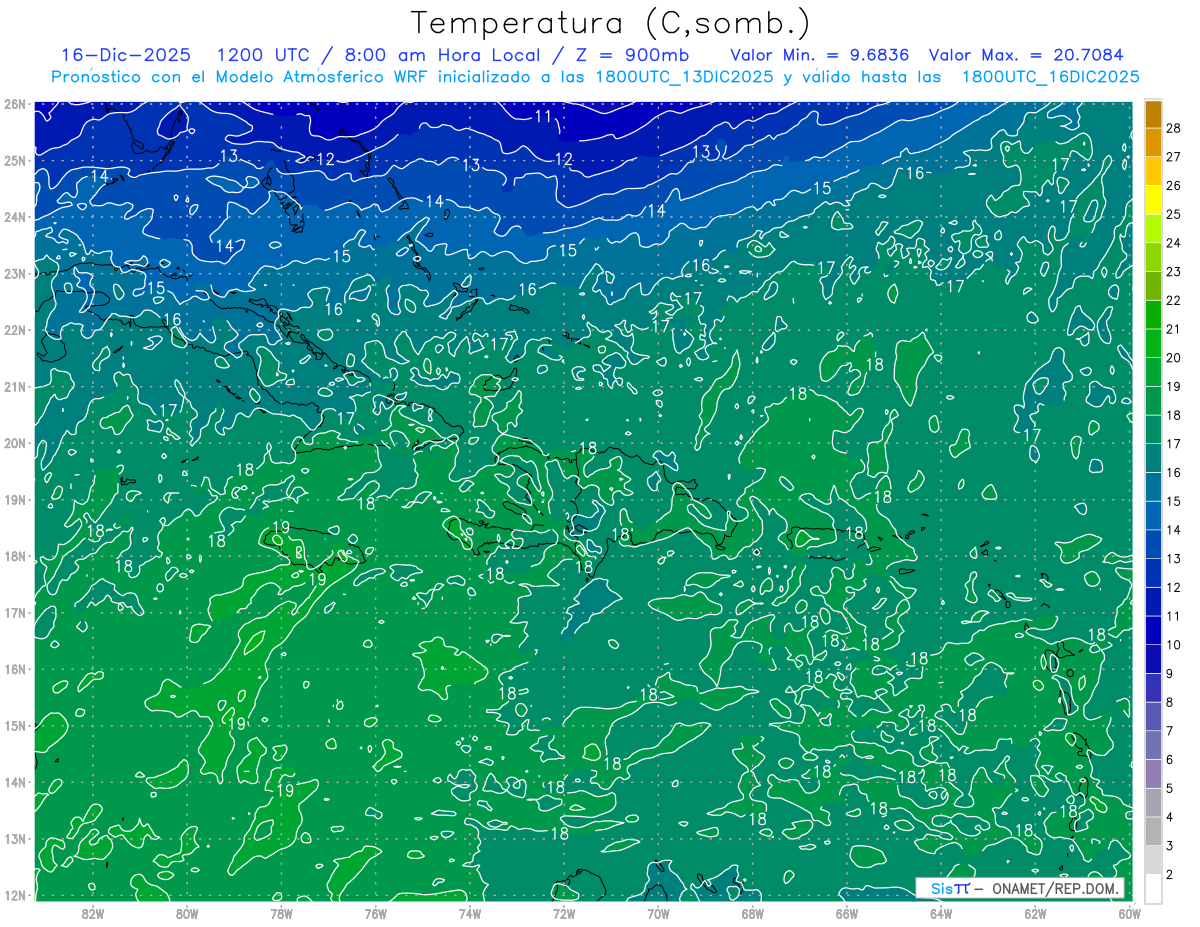Screen dimensions: 1200x927
Task: Click the '4' label on the color scale
Action: click(x=1170, y=817)
